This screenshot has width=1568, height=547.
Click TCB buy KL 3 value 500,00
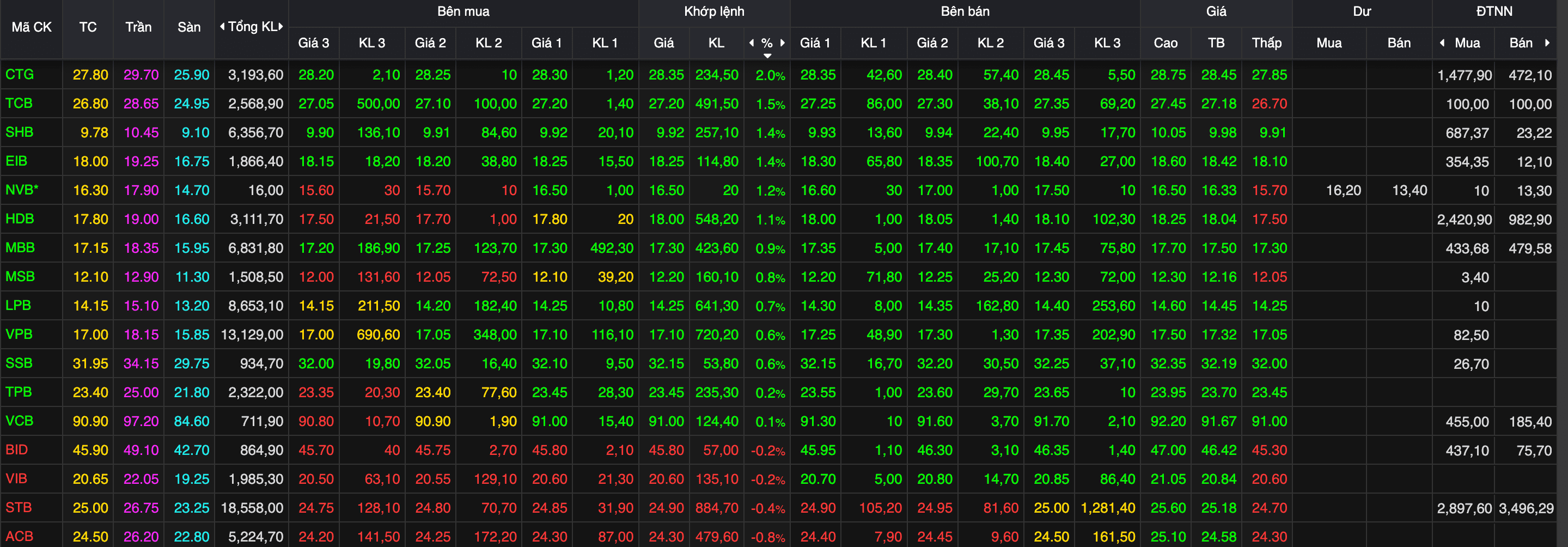point(378,104)
